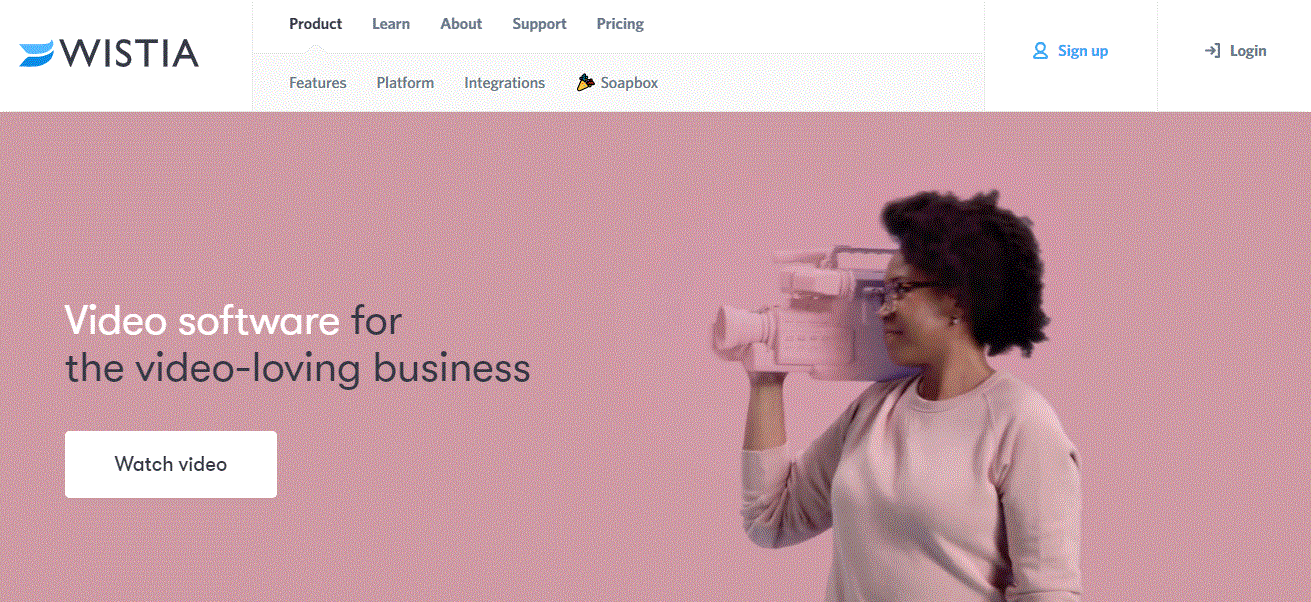Open the Pricing page

pos(620,24)
